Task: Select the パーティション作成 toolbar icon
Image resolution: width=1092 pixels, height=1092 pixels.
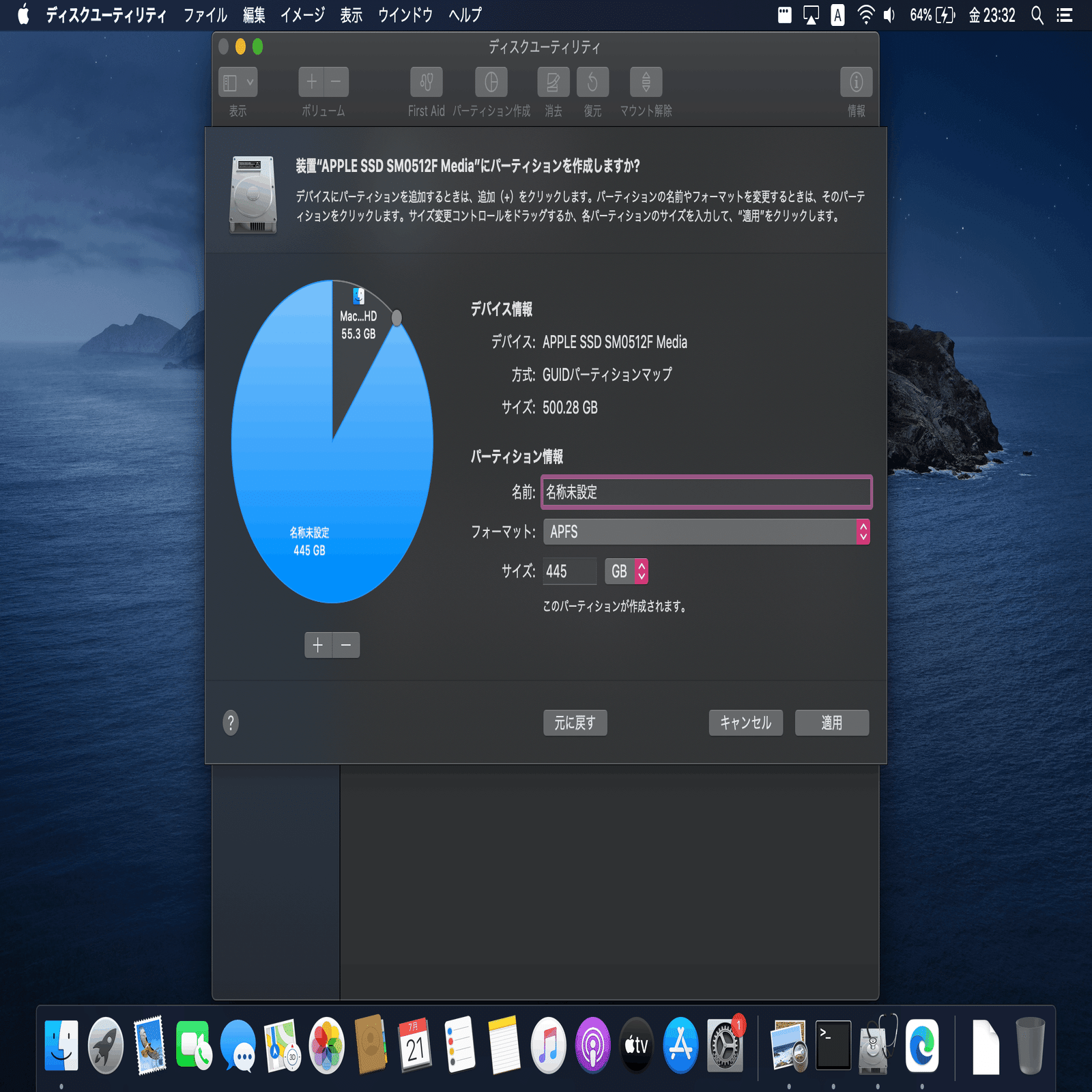Action: pos(491,82)
